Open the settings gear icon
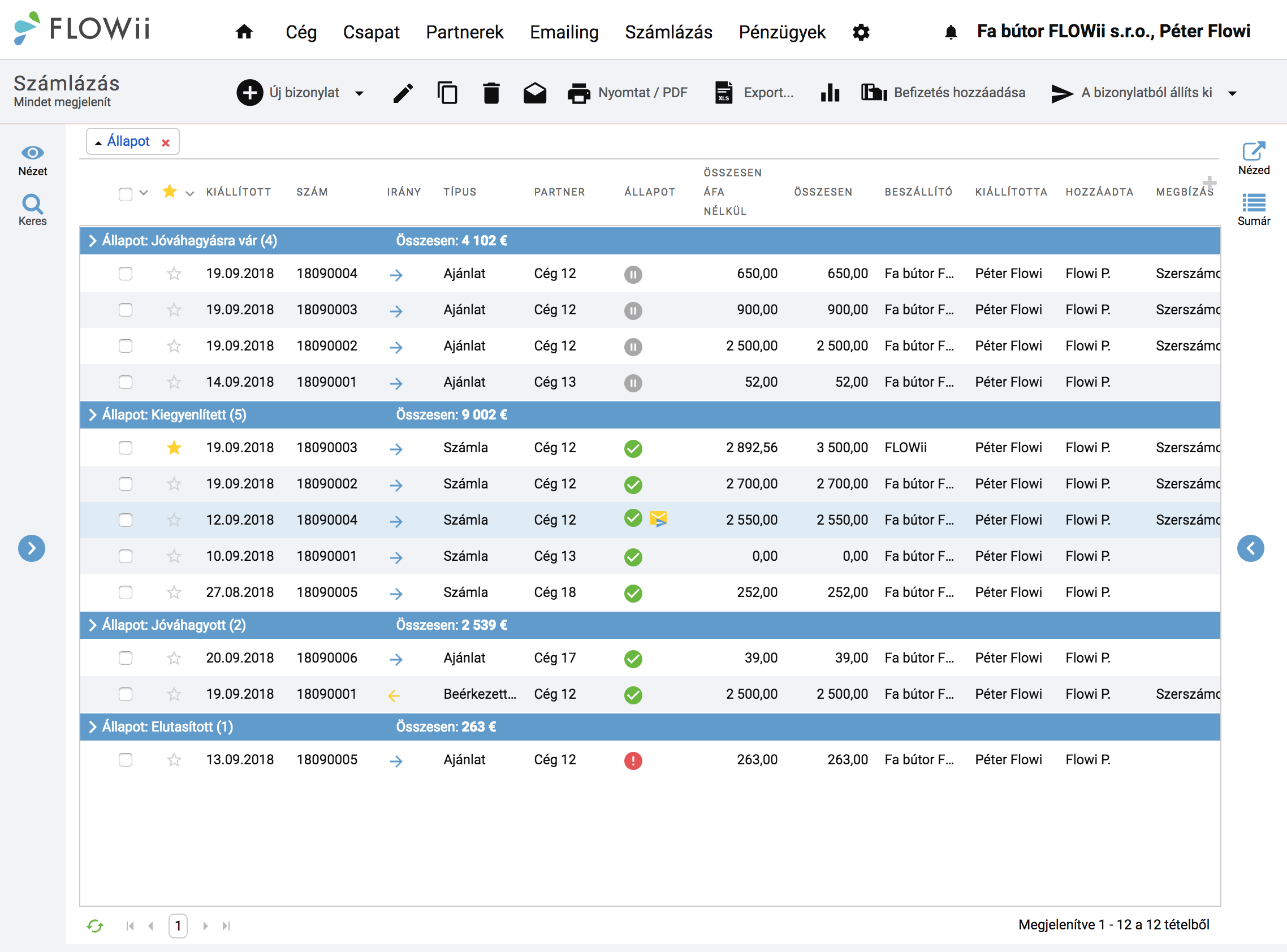This screenshot has height=952, width=1287. pos(861,32)
